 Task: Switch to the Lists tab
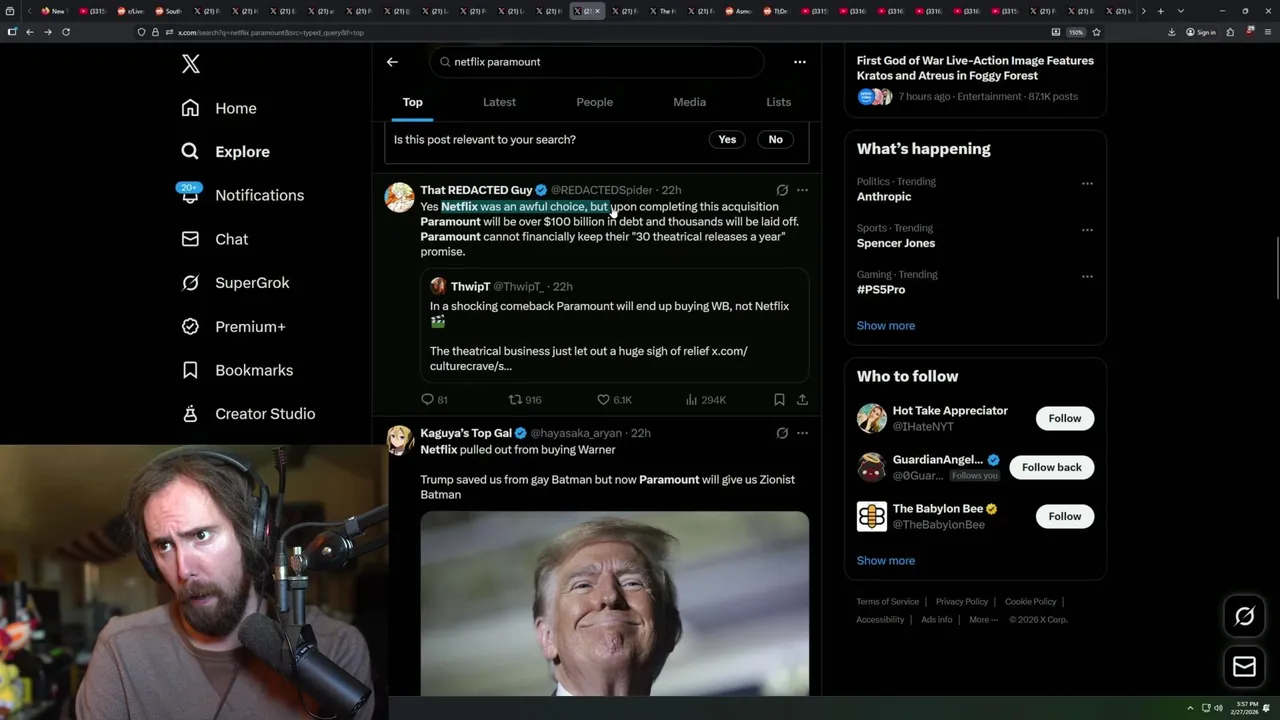[778, 102]
